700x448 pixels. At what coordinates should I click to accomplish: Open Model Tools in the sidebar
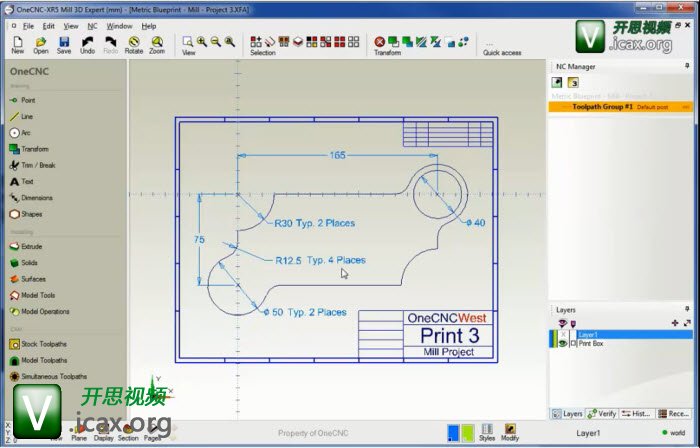click(32, 295)
